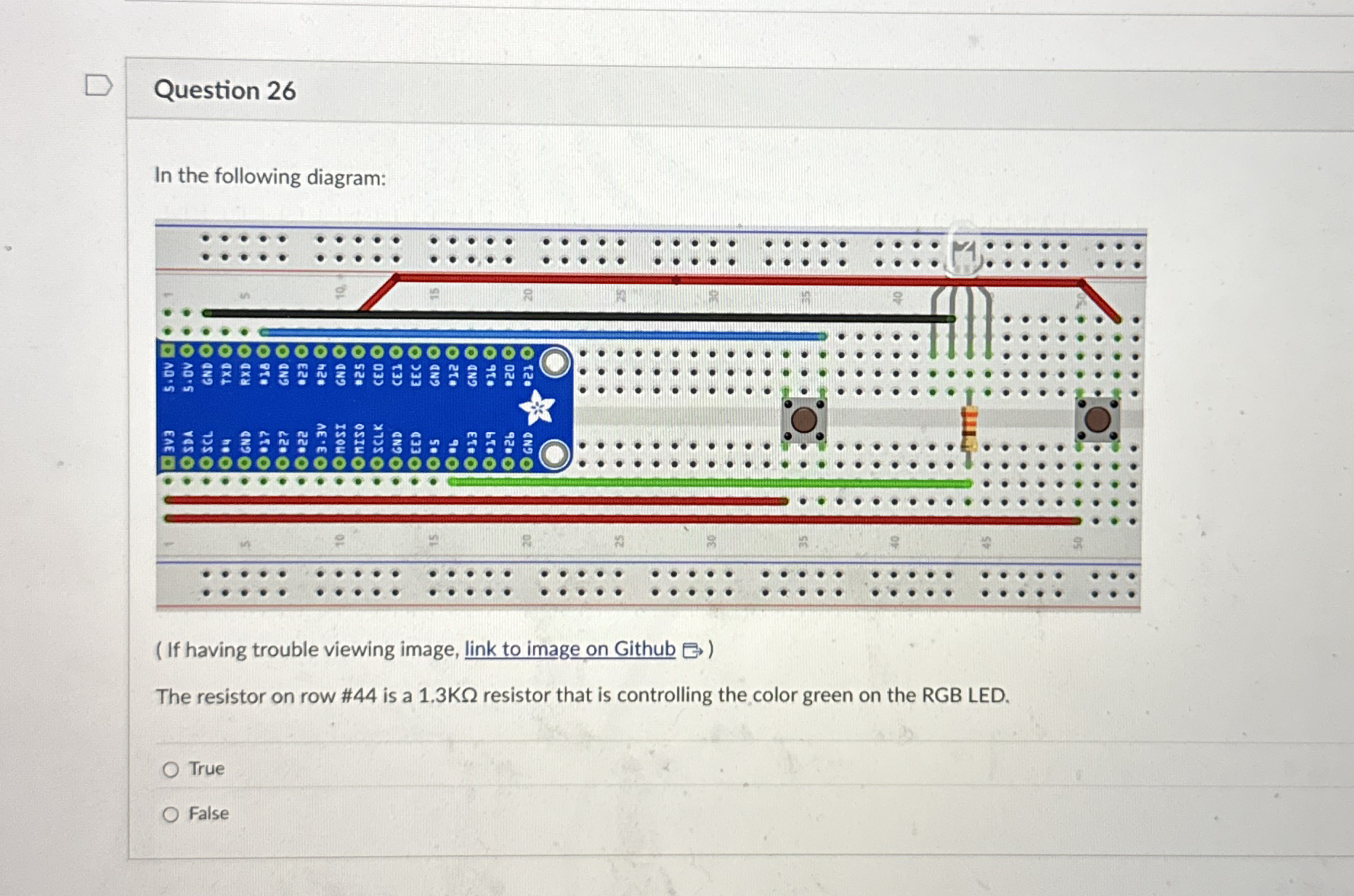Select the resistor on row 44
The width and height of the screenshot is (1354, 896).
[968, 428]
